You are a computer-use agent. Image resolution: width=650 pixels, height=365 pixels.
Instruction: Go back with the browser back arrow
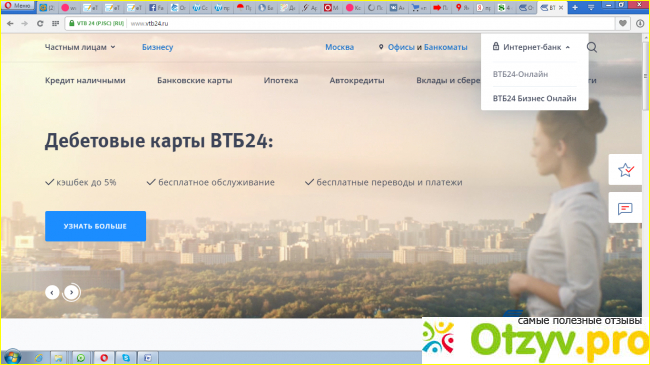10,24
